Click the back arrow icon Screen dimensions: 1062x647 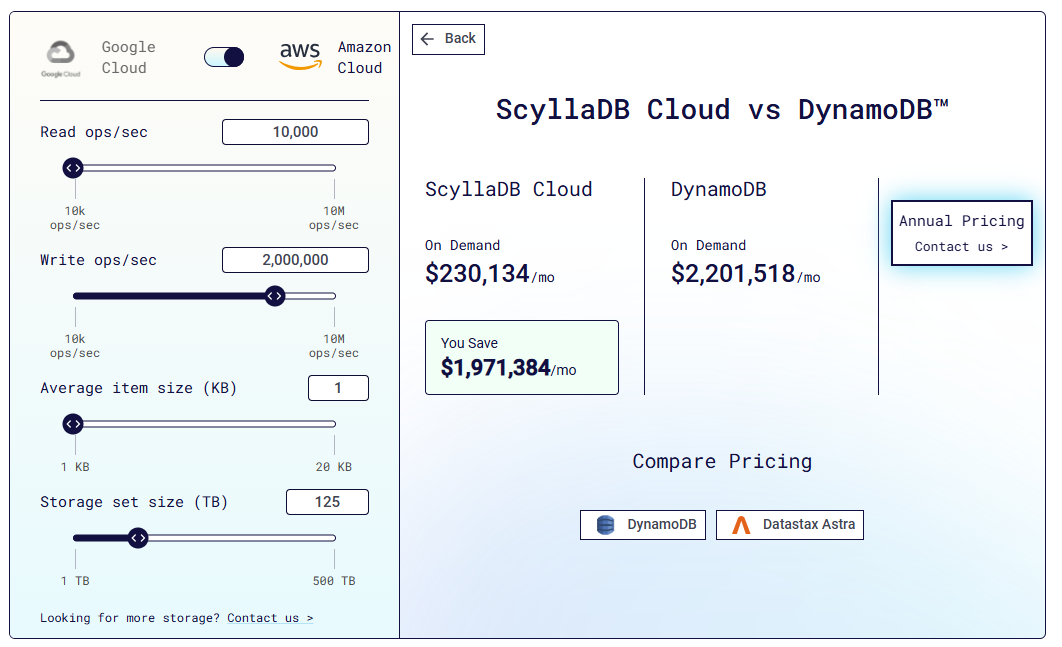[x=427, y=39]
